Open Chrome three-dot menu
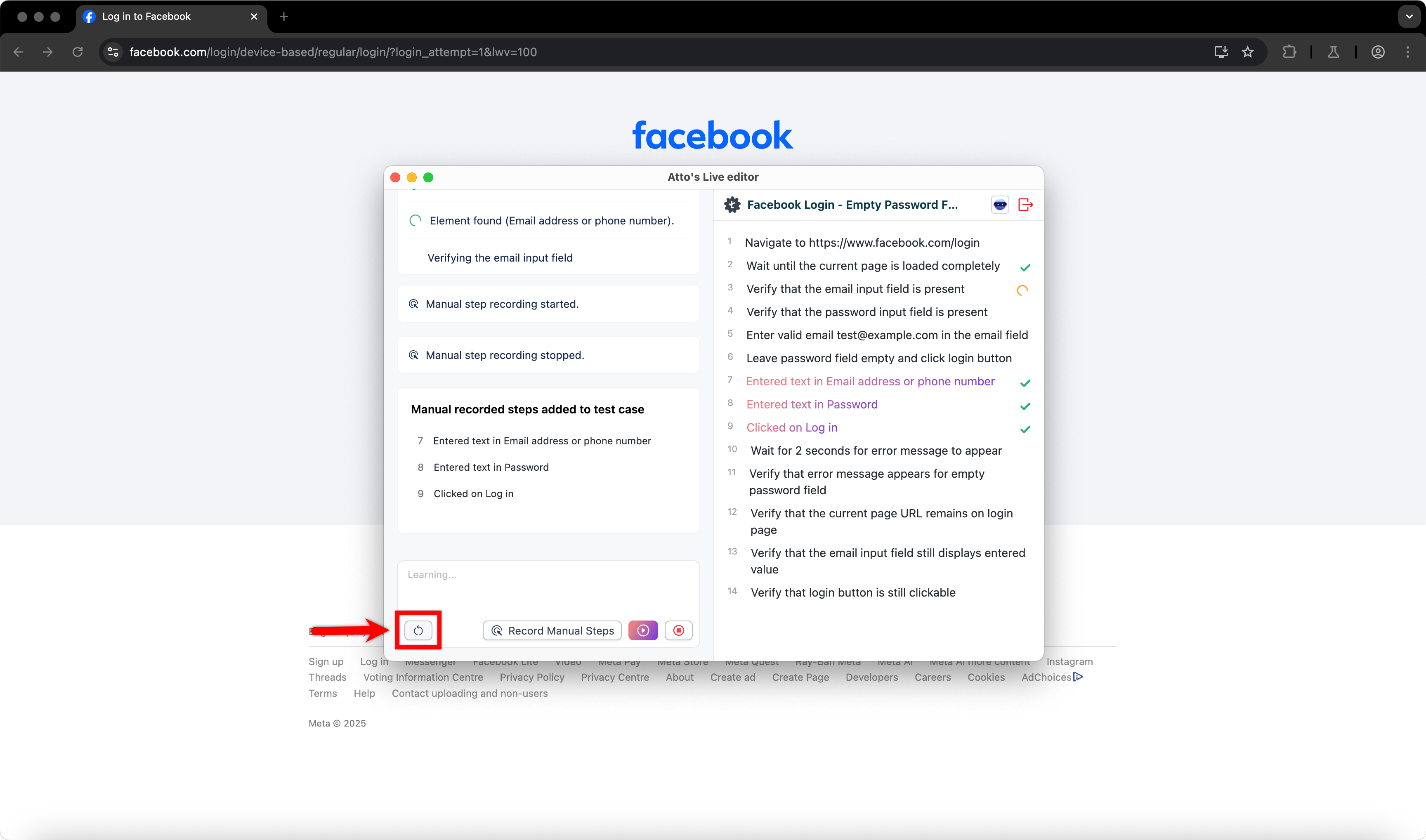Viewport: 1426px width, 840px height. (1408, 52)
